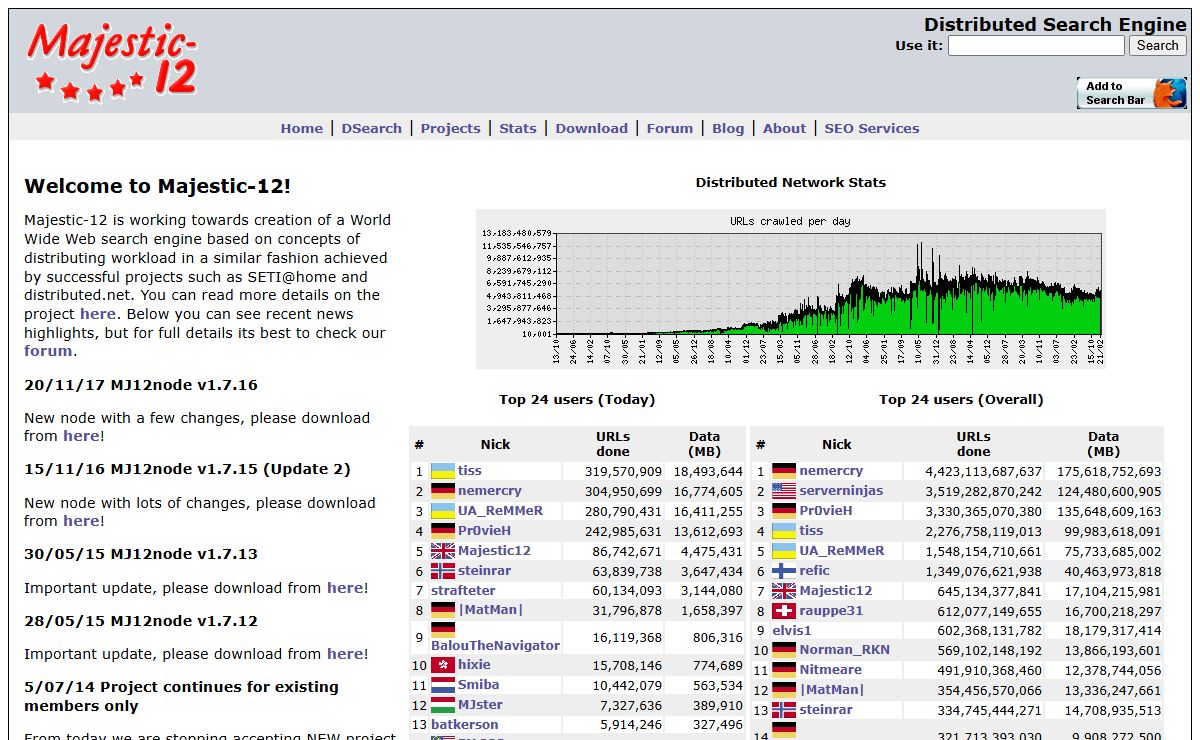Open elvis1 user link
The width and height of the screenshot is (1200, 740).
pos(792,631)
